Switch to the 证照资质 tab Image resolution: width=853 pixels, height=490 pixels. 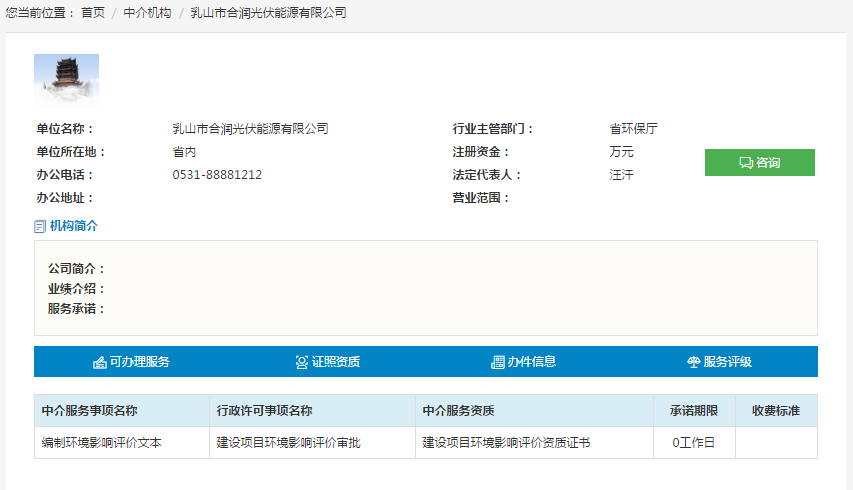click(336, 362)
